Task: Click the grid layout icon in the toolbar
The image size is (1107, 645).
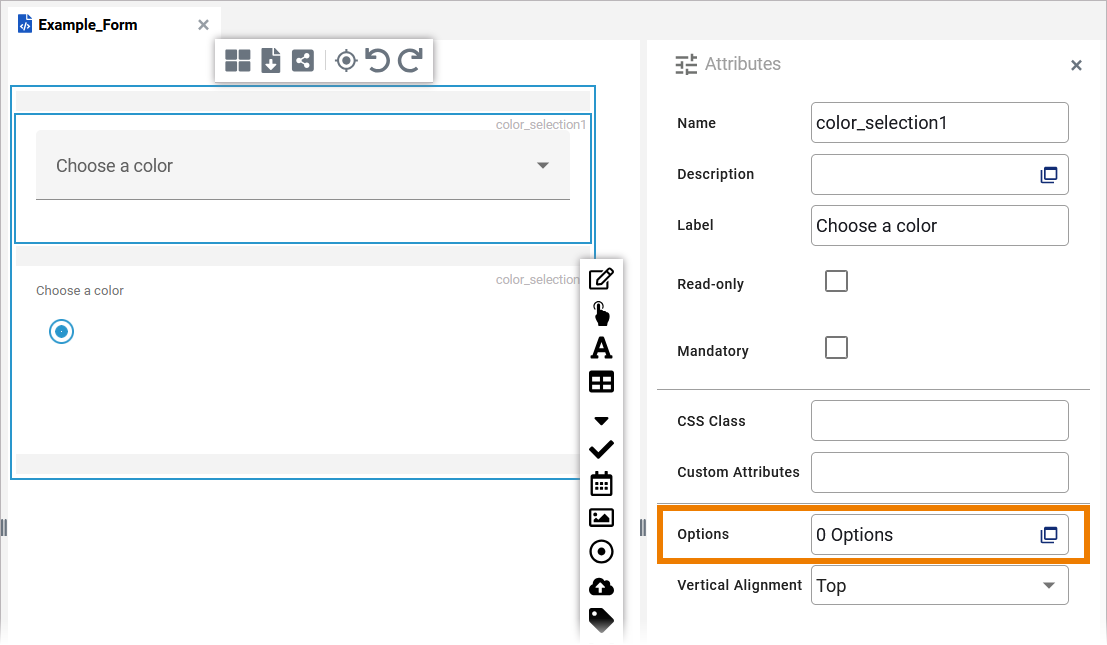Action: pyautogui.click(x=238, y=61)
